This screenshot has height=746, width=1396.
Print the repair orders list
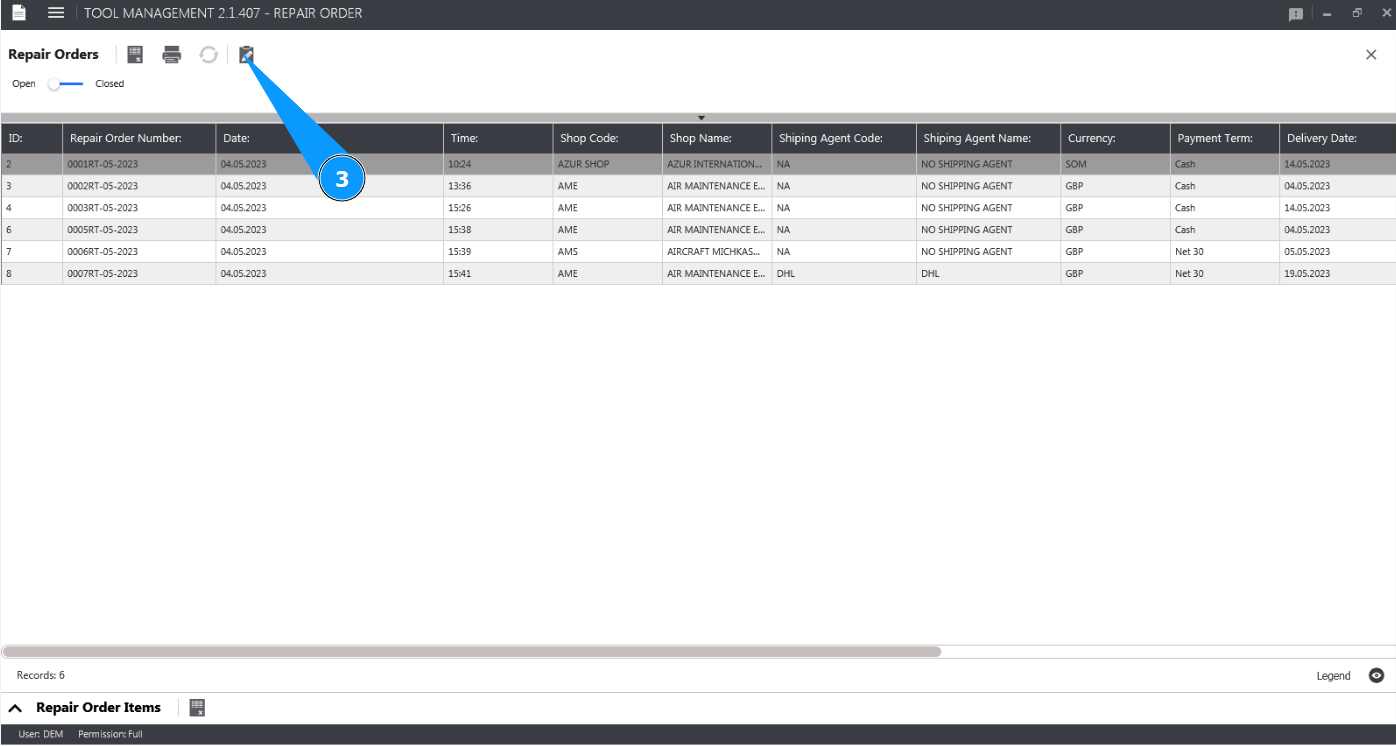coord(172,54)
